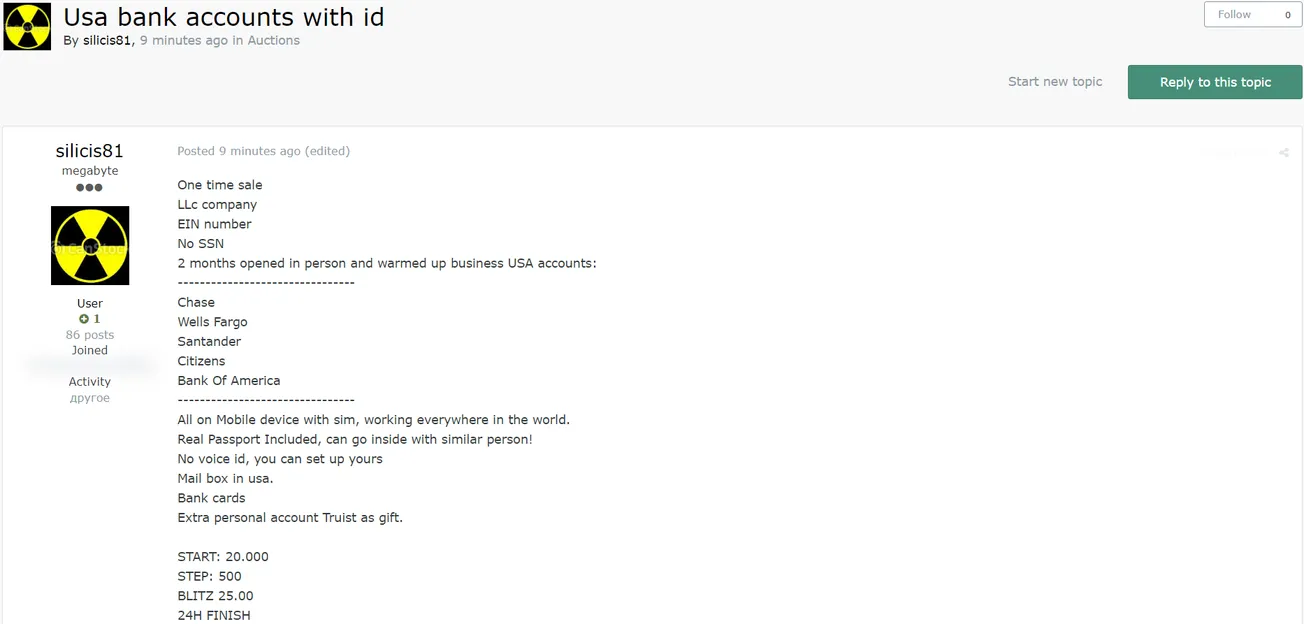Follow this topic
Viewport: 1304px width, 624px height.
point(1234,15)
